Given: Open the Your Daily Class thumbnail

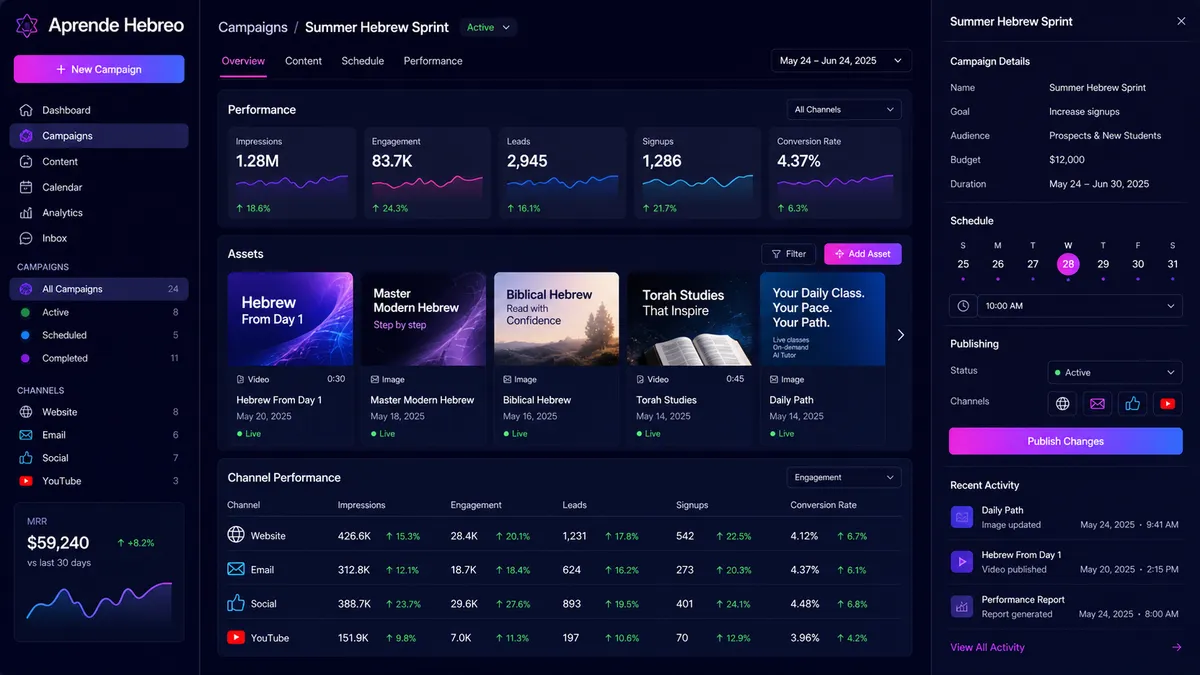Looking at the screenshot, I should click(822, 319).
